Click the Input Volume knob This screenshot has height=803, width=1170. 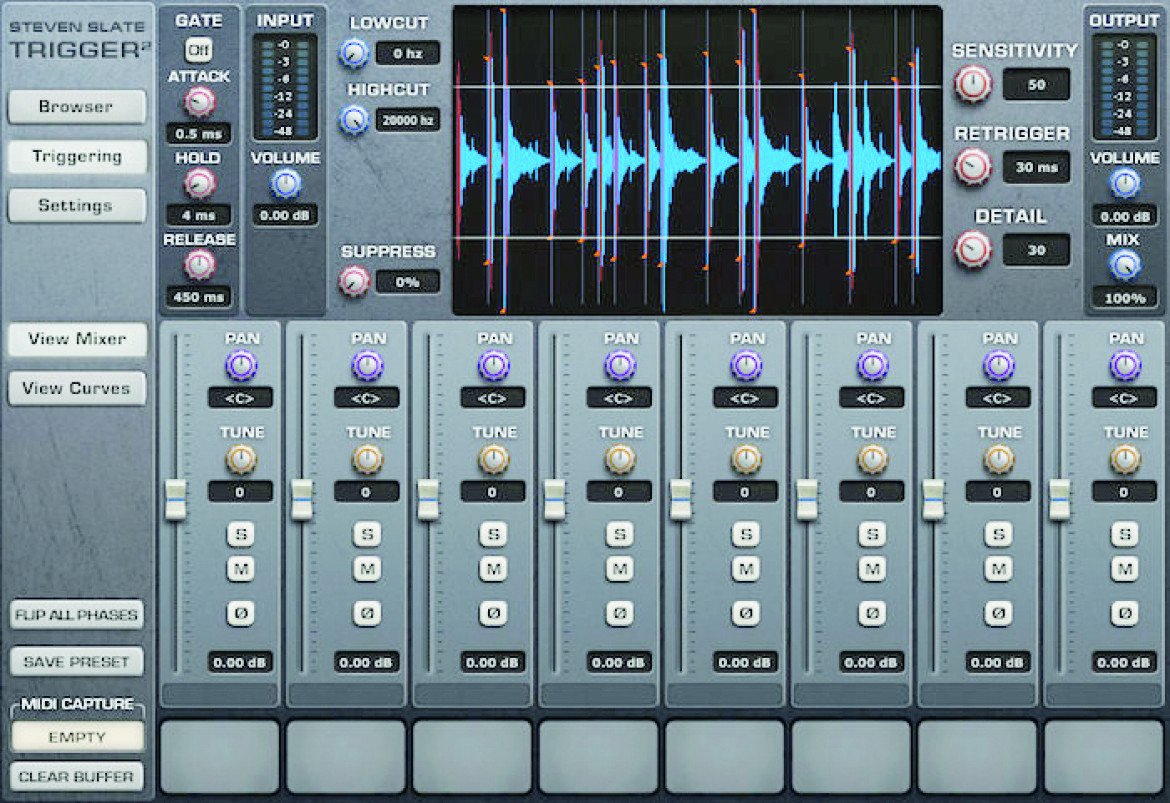tap(285, 184)
